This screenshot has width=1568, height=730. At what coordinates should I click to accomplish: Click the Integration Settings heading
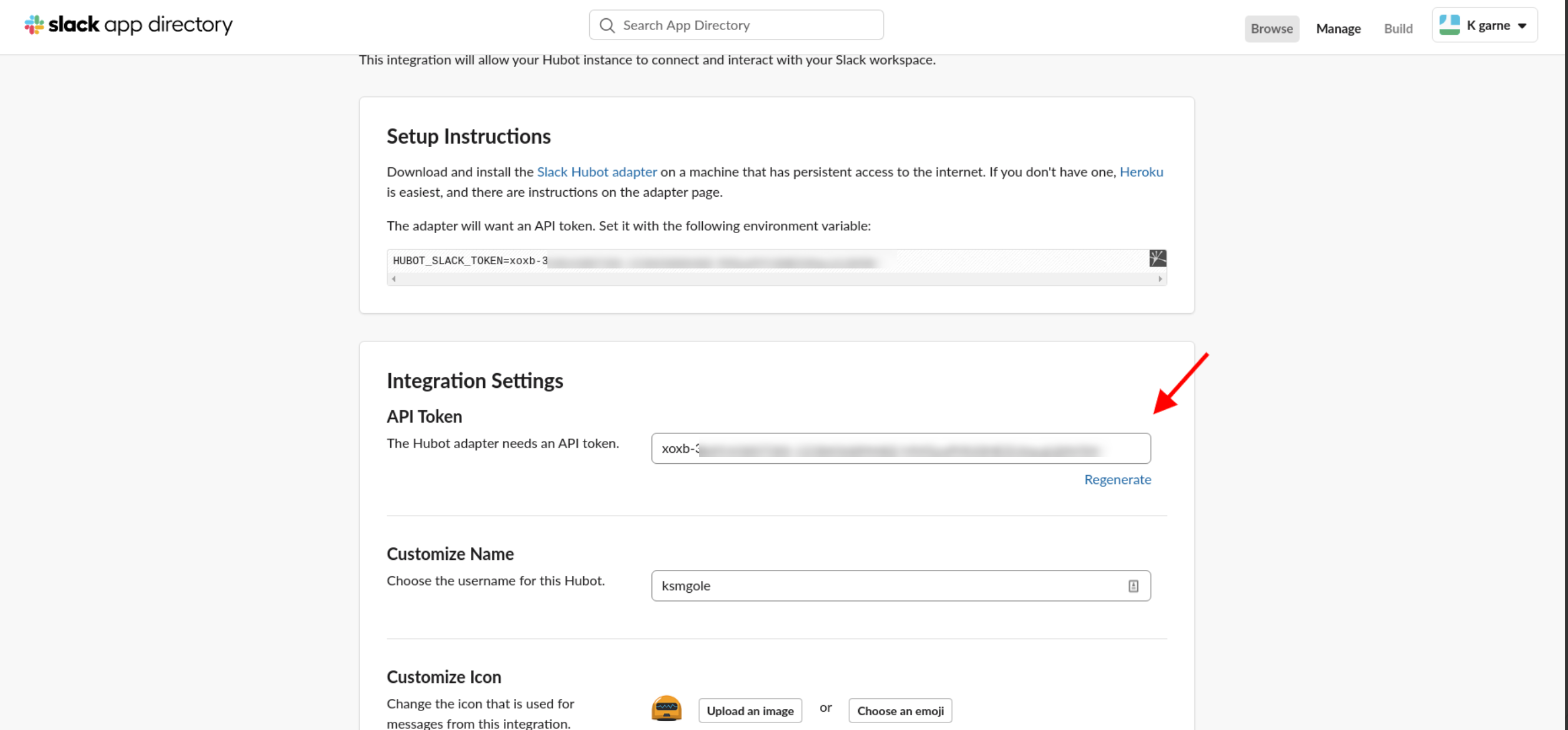click(x=474, y=380)
